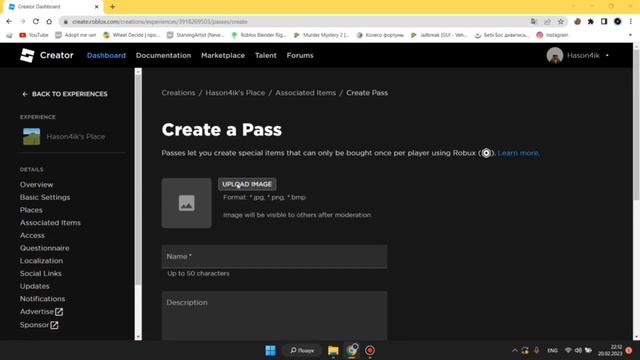Open the Wheel Decide bookmark
Viewport: 640px width, 360px height.
(x=131, y=35)
